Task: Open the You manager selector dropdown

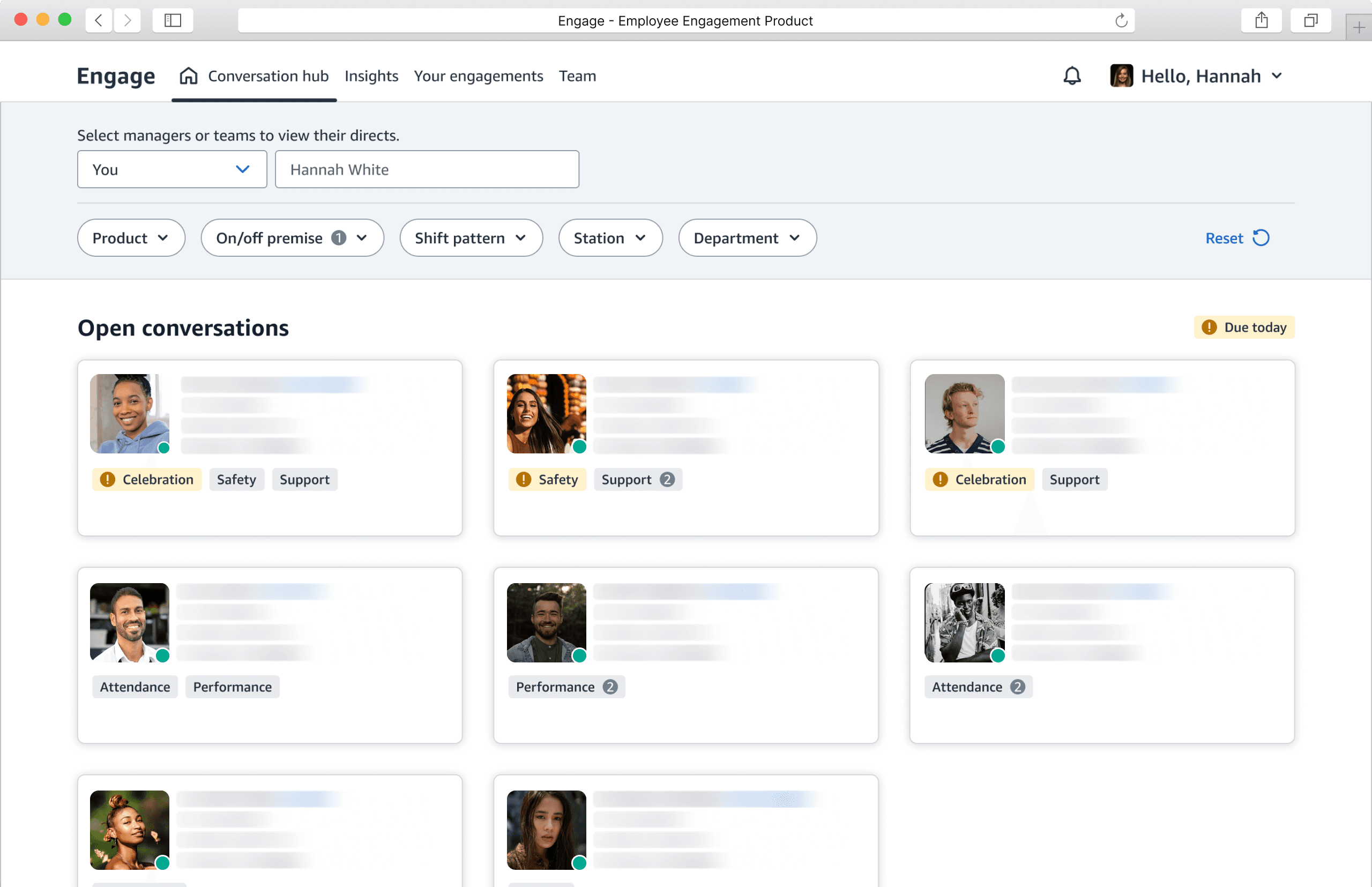Action: [171, 169]
